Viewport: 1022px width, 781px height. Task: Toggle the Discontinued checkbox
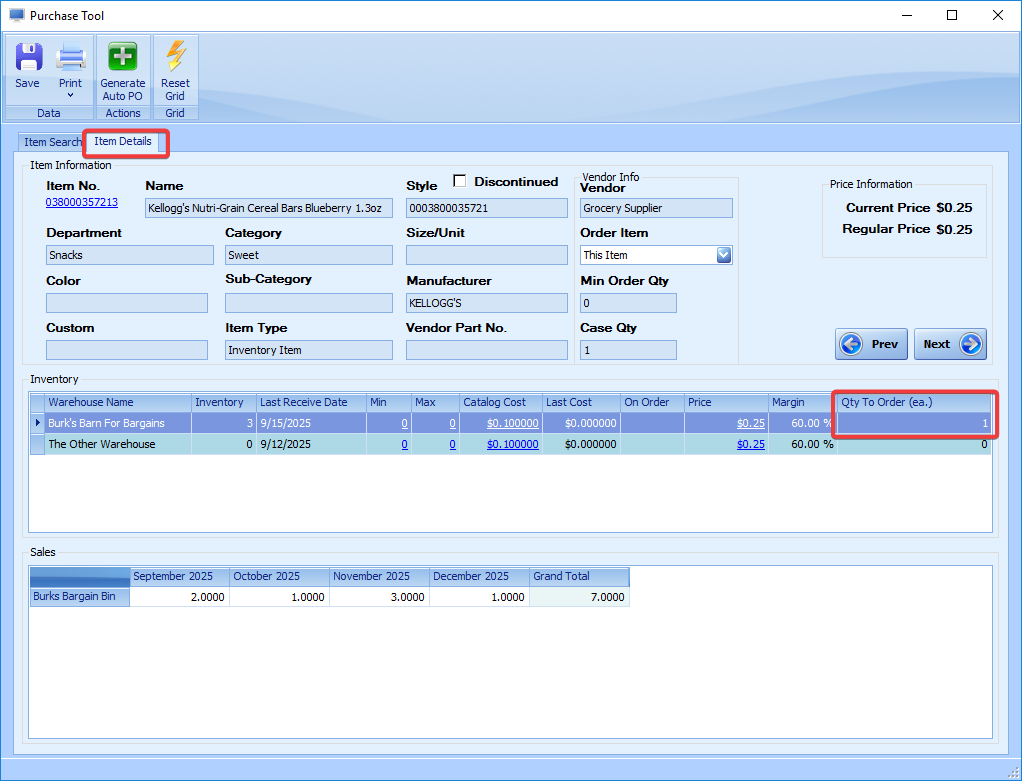(460, 181)
